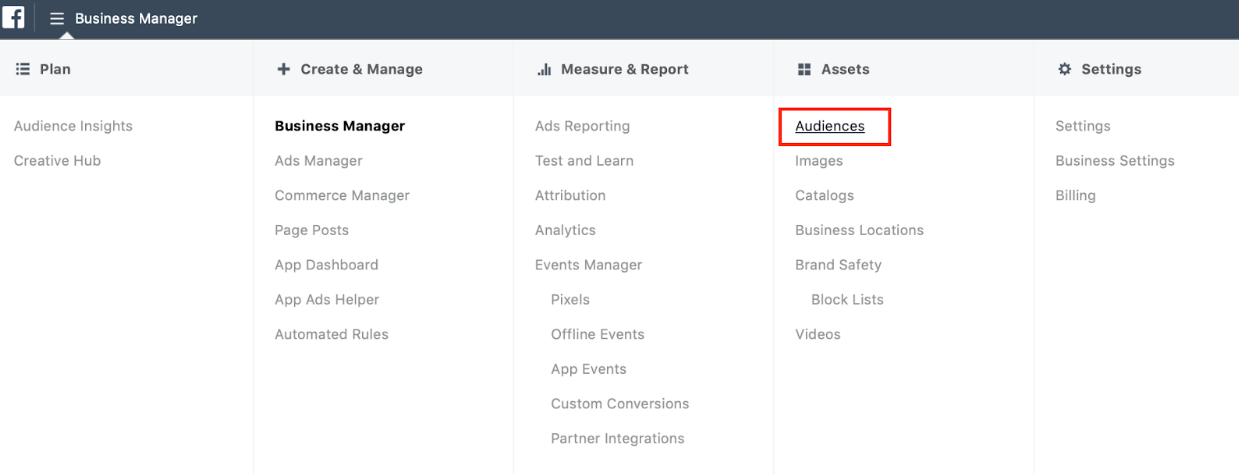Open Events Manager

click(x=588, y=265)
